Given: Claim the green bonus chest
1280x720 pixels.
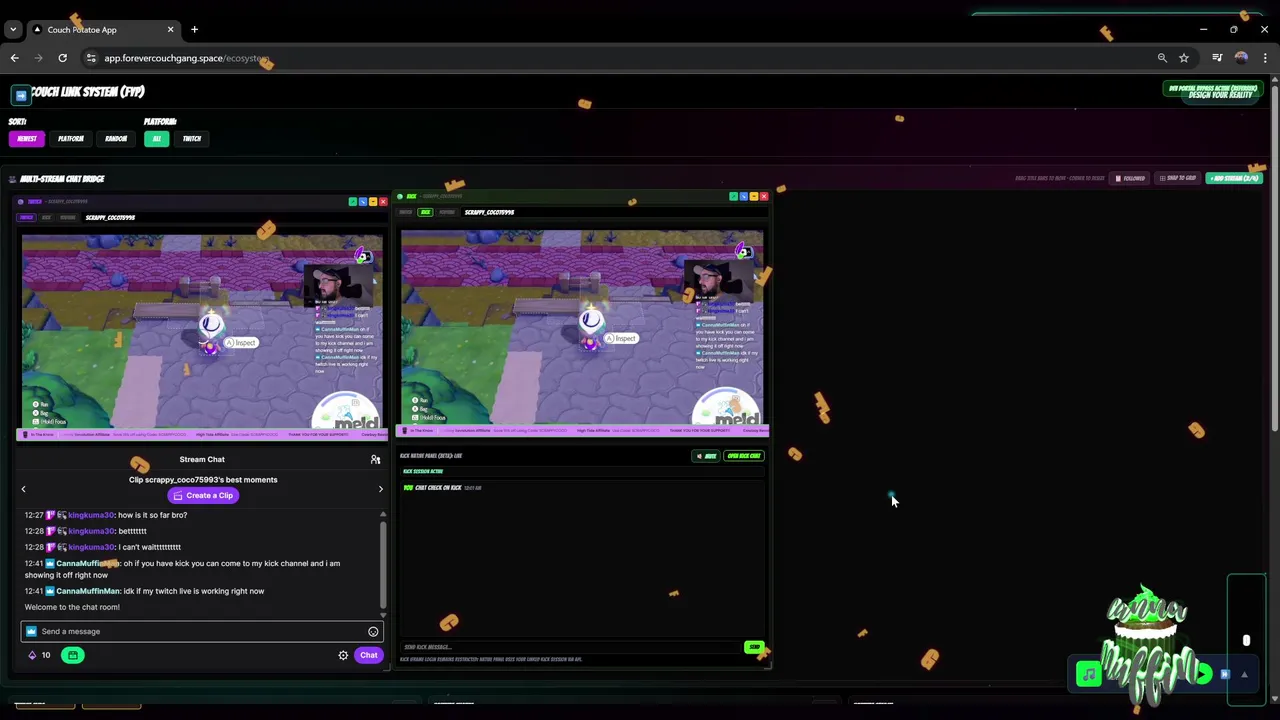Looking at the screenshot, I should [x=73, y=655].
